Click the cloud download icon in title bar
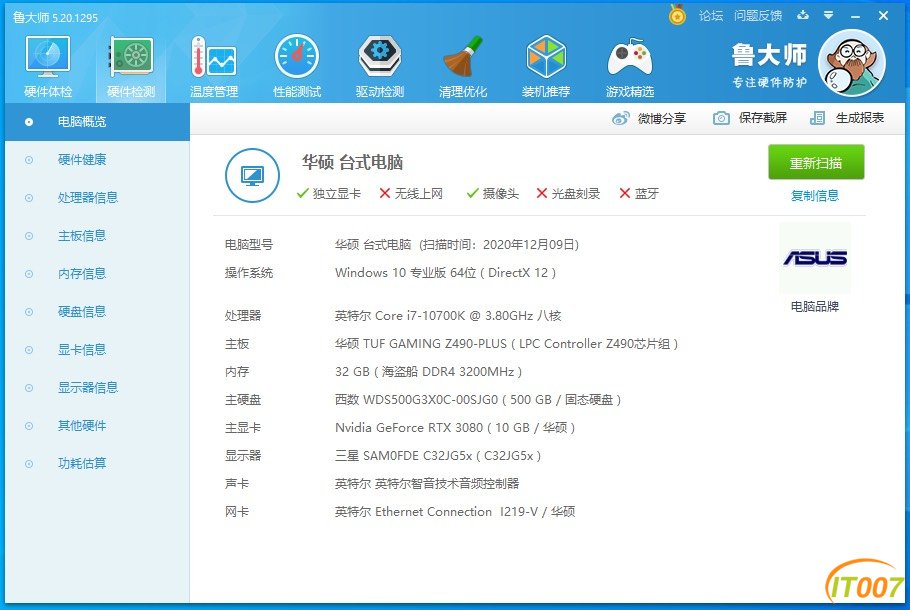 tap(803, 15)
